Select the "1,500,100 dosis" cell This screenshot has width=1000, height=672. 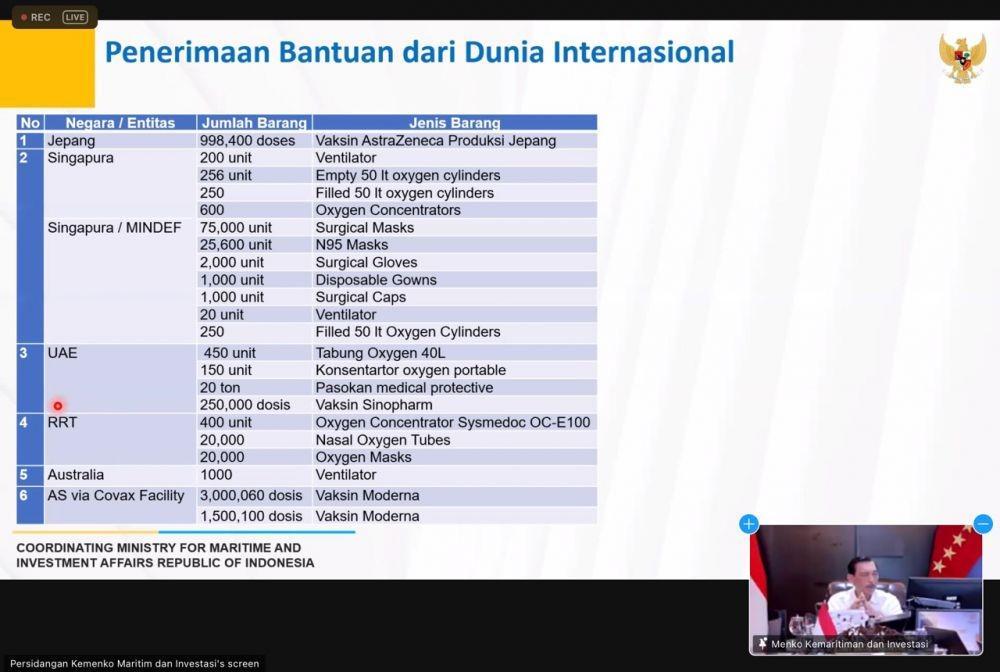[x=254, y=516]
